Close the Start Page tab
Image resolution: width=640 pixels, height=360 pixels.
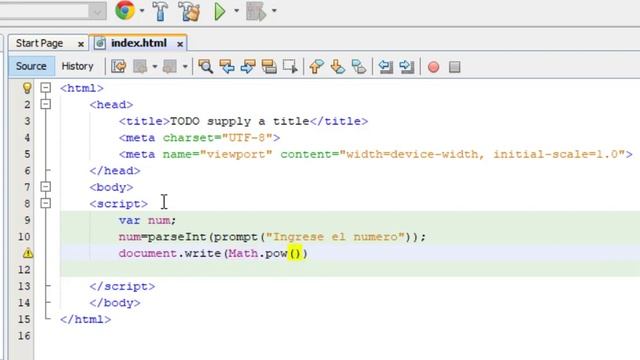click(81, 44)
